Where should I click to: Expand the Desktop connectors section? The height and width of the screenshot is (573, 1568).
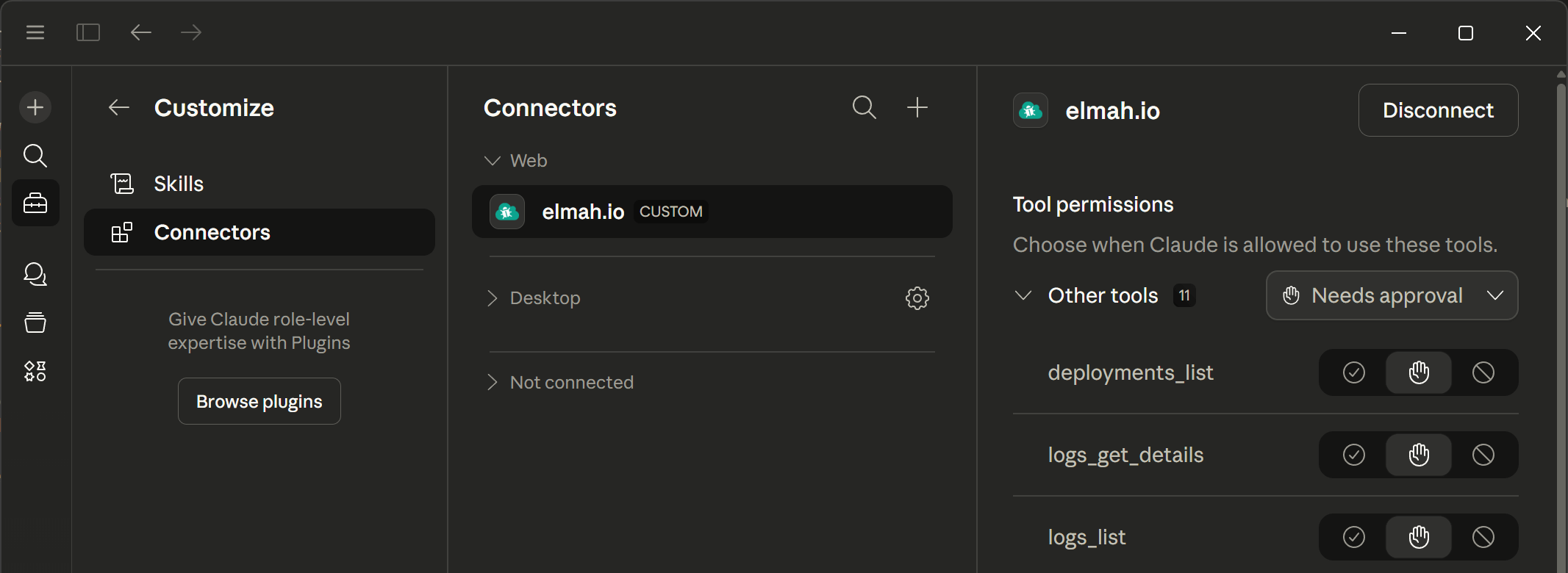pyautogui.click(x=493, y=298)
